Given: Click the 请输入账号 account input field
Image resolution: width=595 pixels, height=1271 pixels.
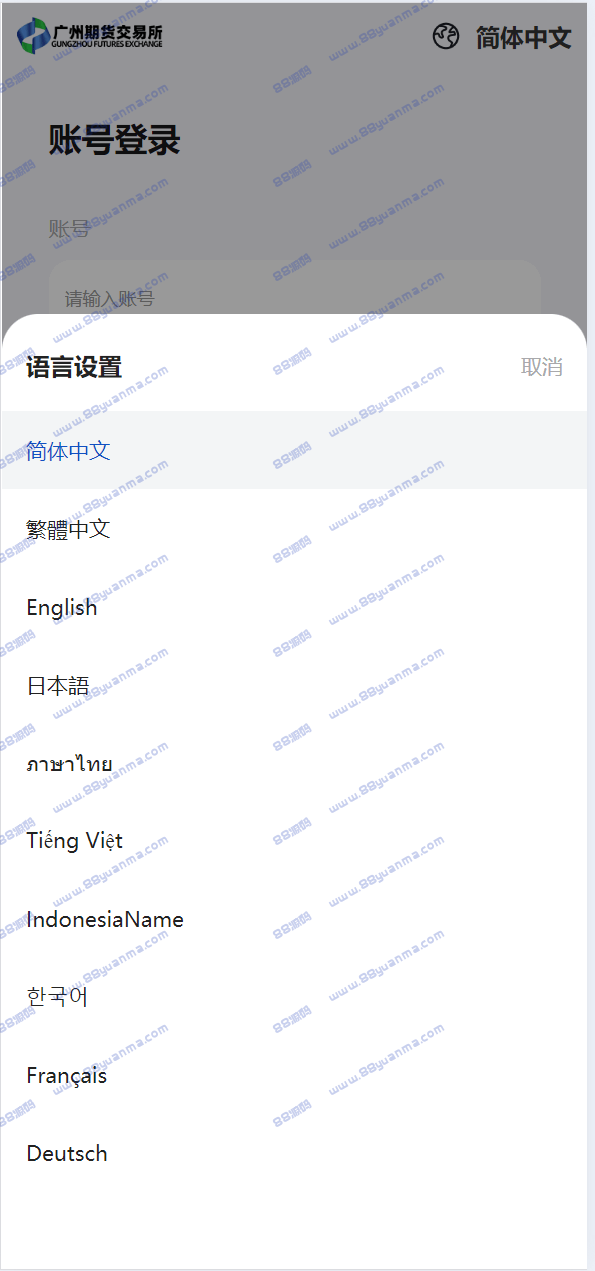Looking at the screenshot, I should point(295,290).
